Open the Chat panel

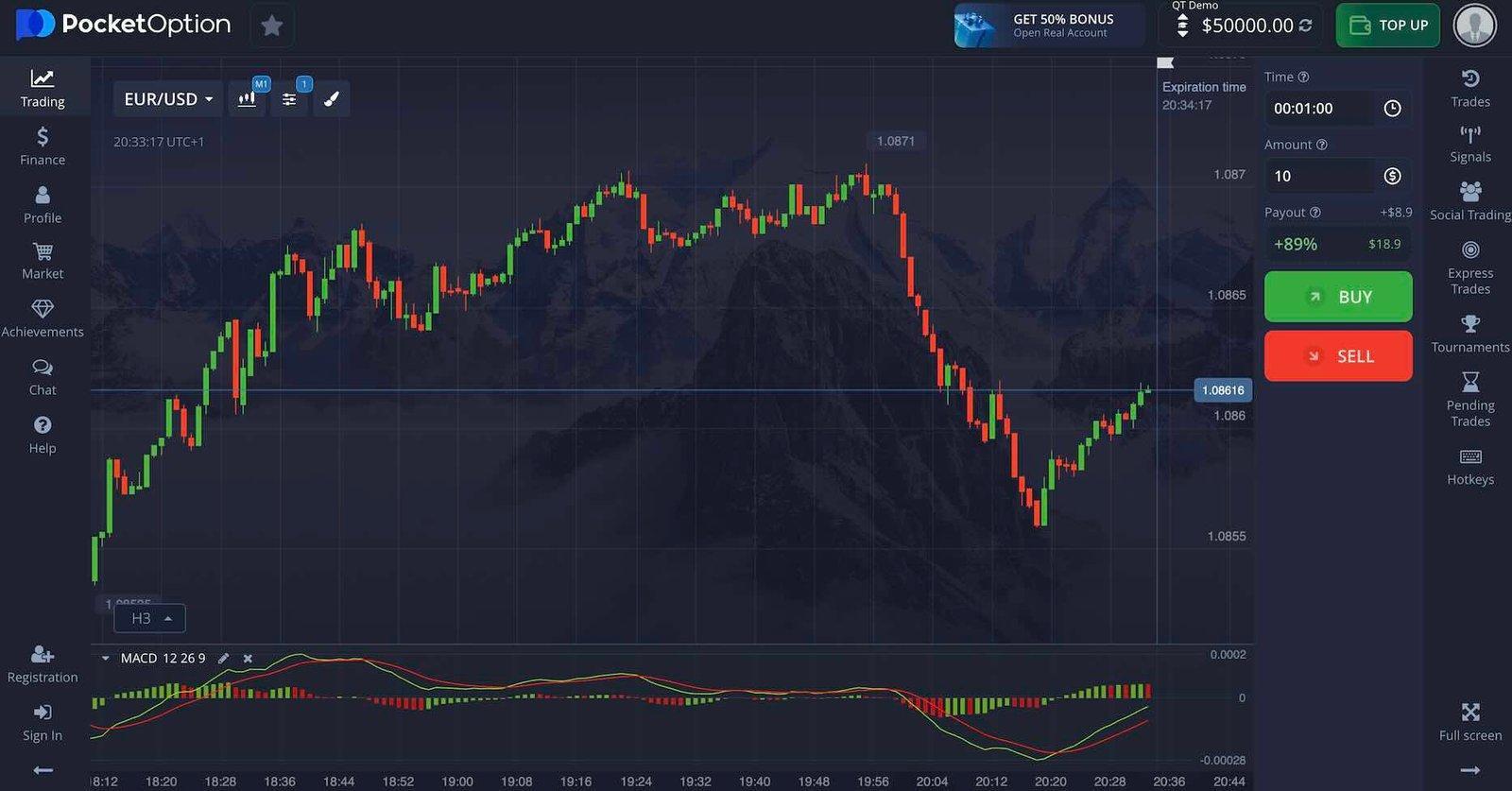pyautogui.click(x=43, y=377)
